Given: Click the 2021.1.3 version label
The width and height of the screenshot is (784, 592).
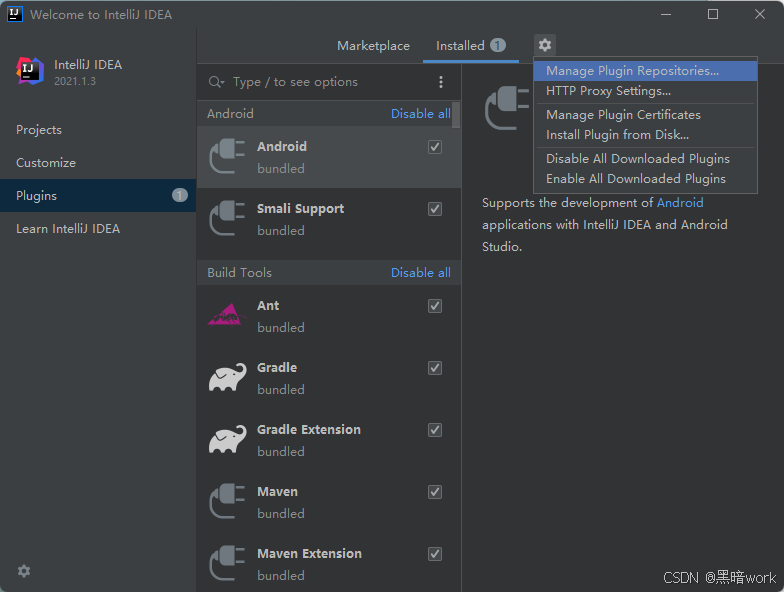Looking at the screenshot, I should 74,81.
